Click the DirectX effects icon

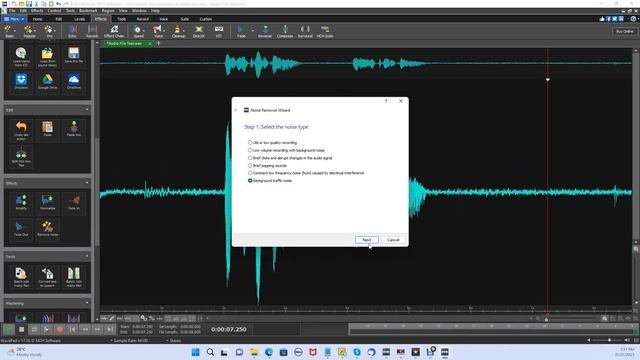(x=199, y=31)
